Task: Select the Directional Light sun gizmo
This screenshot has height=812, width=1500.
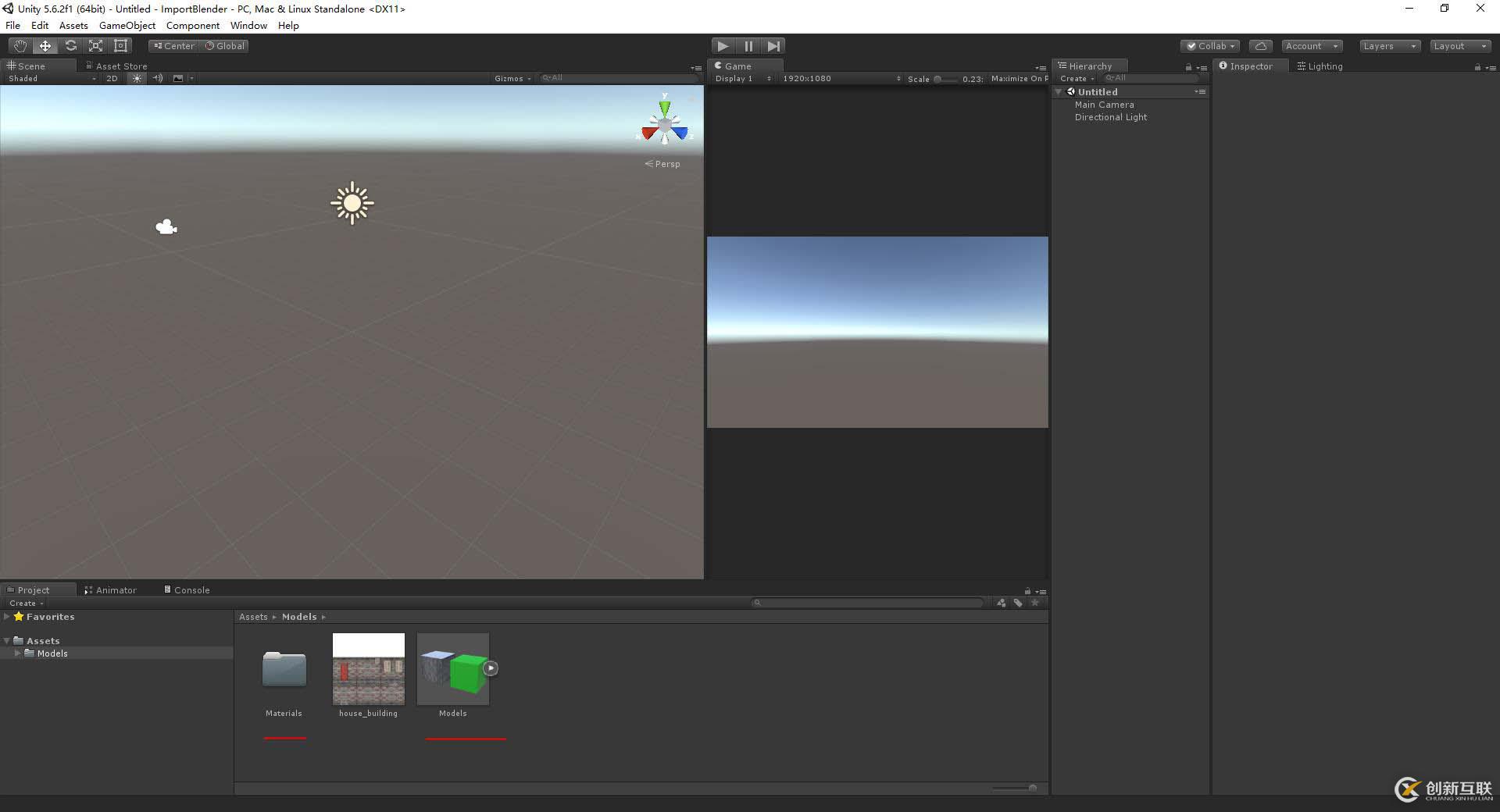Action: [x=352, y=203]
